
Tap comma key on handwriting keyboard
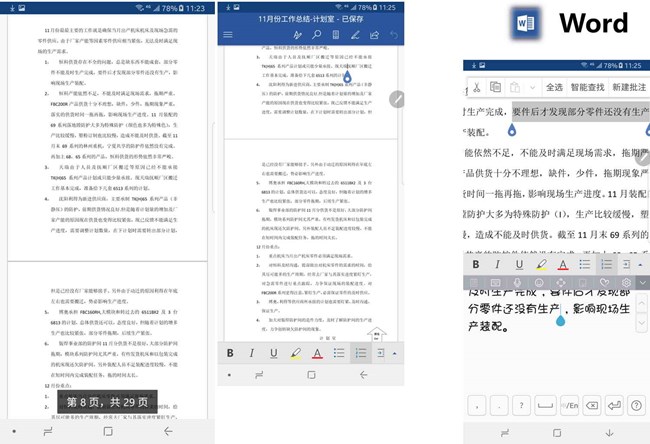tap(477, 405)
